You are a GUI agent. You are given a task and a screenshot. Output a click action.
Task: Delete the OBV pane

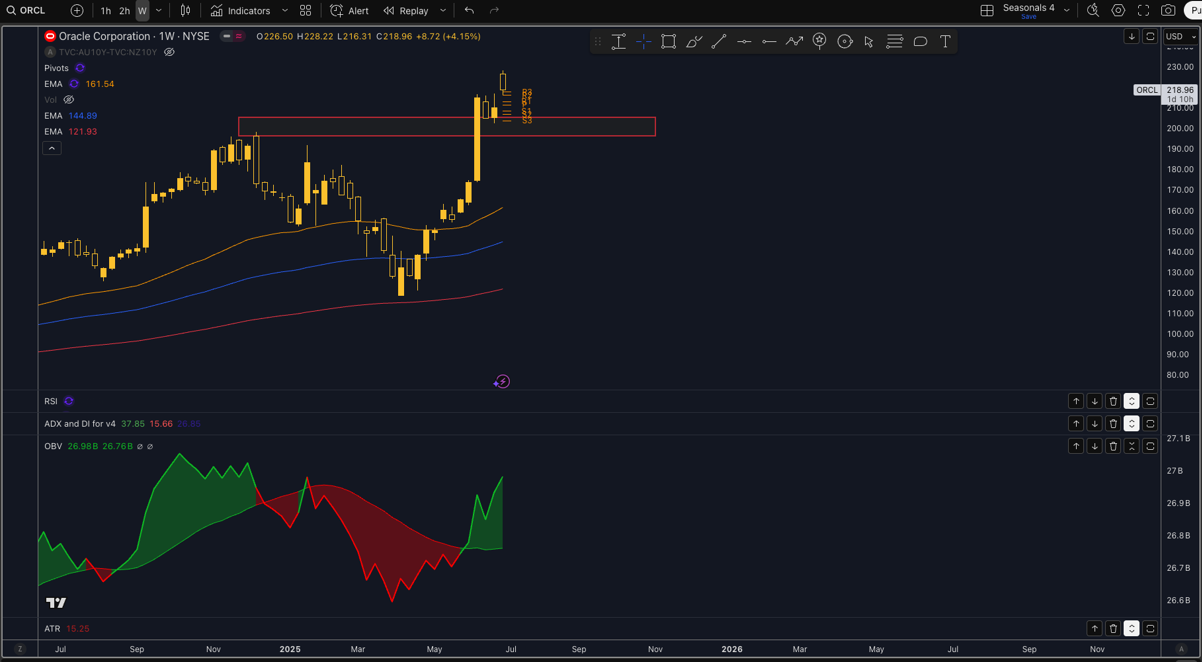1113,446
